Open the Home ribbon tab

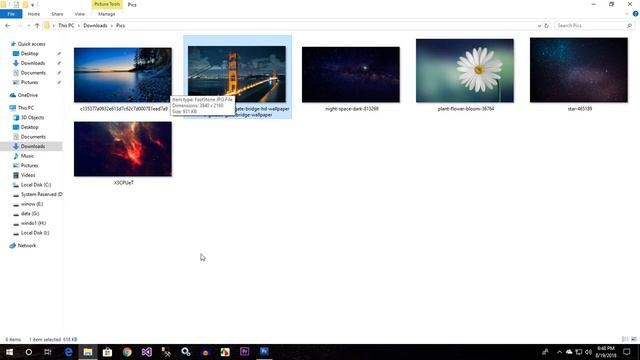point(34,14)
